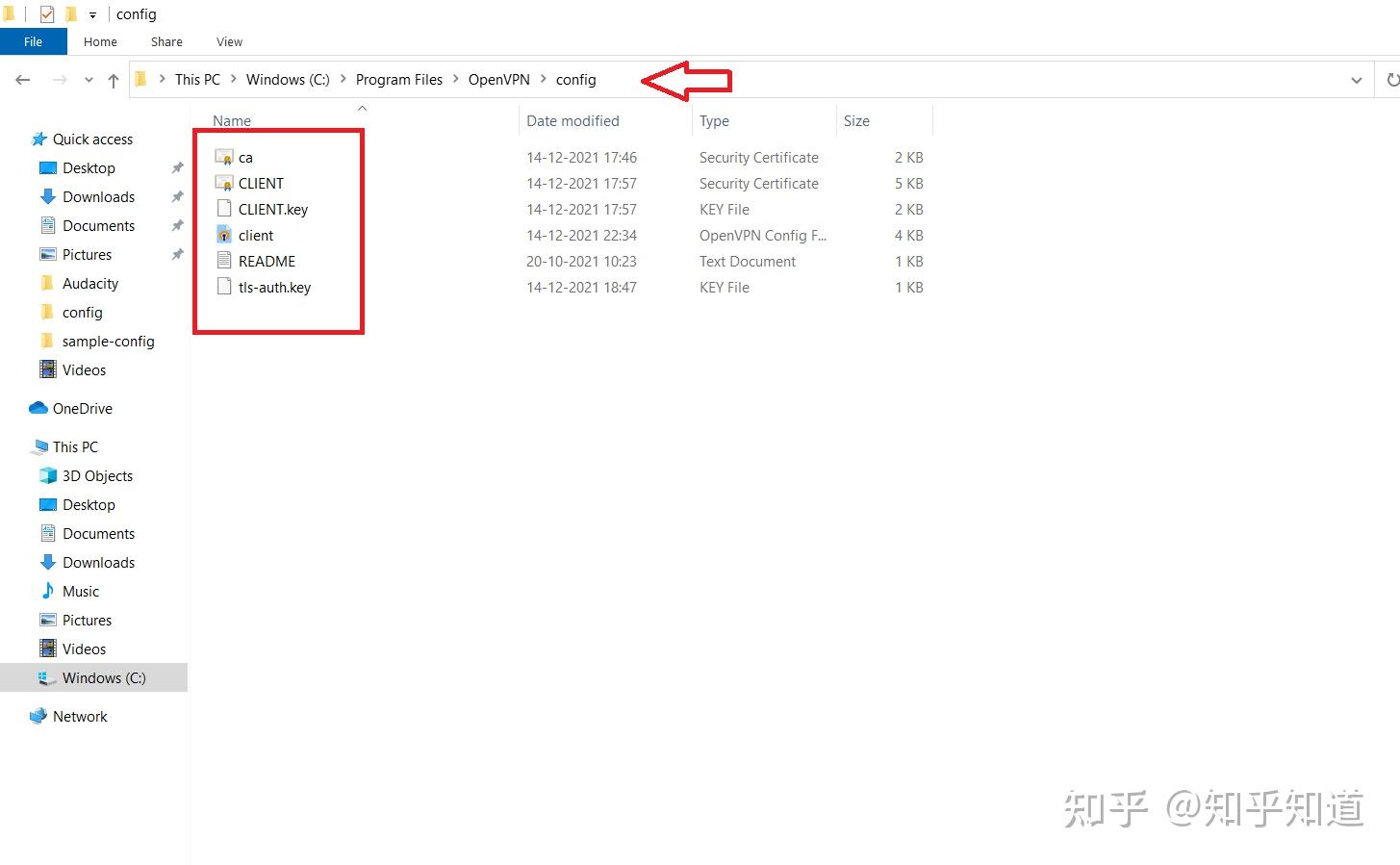The width and height of the screenshot is (1400, 865).
Task: Open the sample-config folder in sidebar
Action: pos(109,341)
